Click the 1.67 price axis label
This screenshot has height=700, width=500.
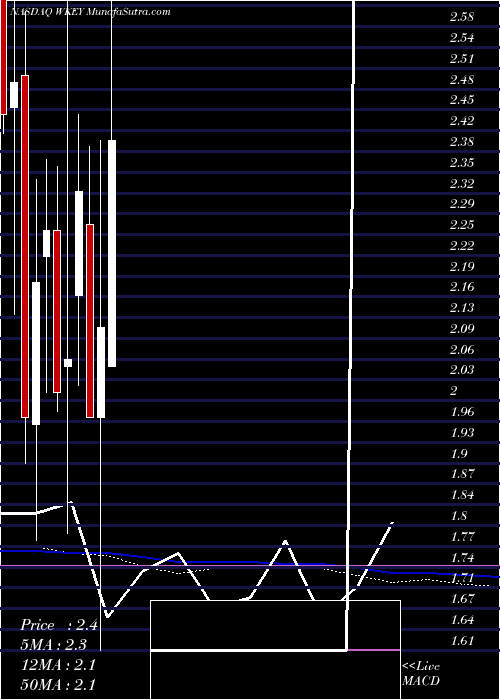462,599
